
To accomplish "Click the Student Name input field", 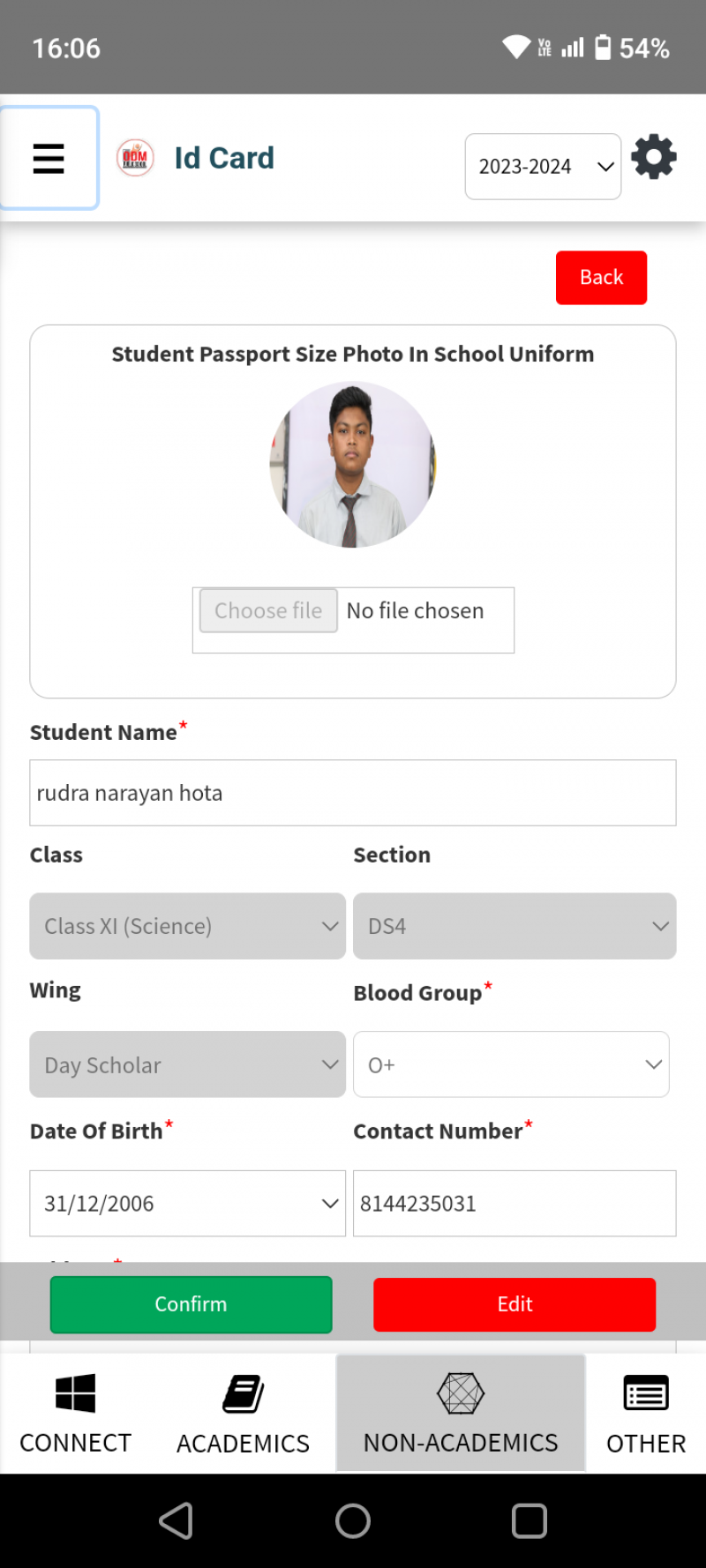I will pos(353,793).
